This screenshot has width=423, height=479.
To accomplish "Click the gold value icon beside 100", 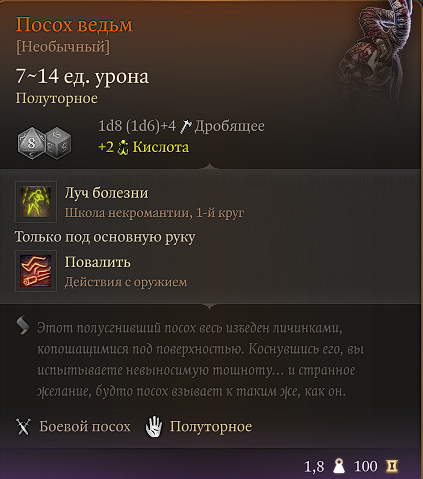I will click(x=392, y=466).
